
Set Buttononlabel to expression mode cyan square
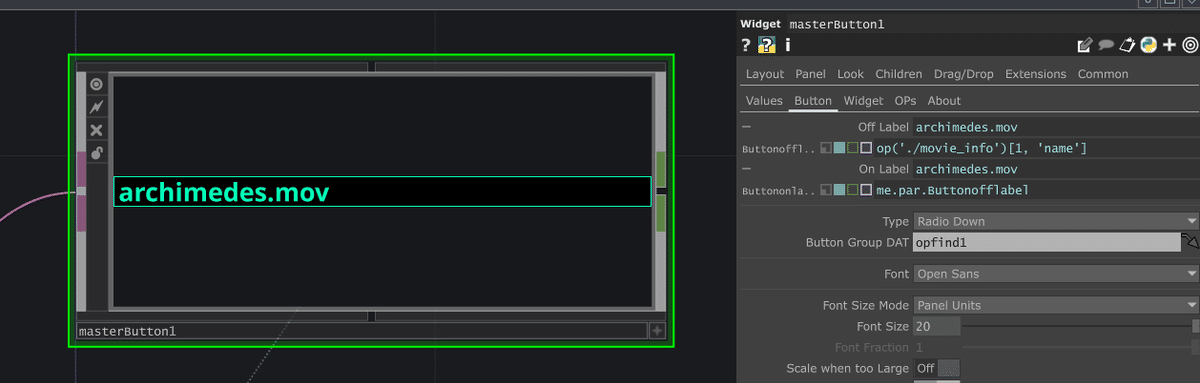[x=839, y=189]
